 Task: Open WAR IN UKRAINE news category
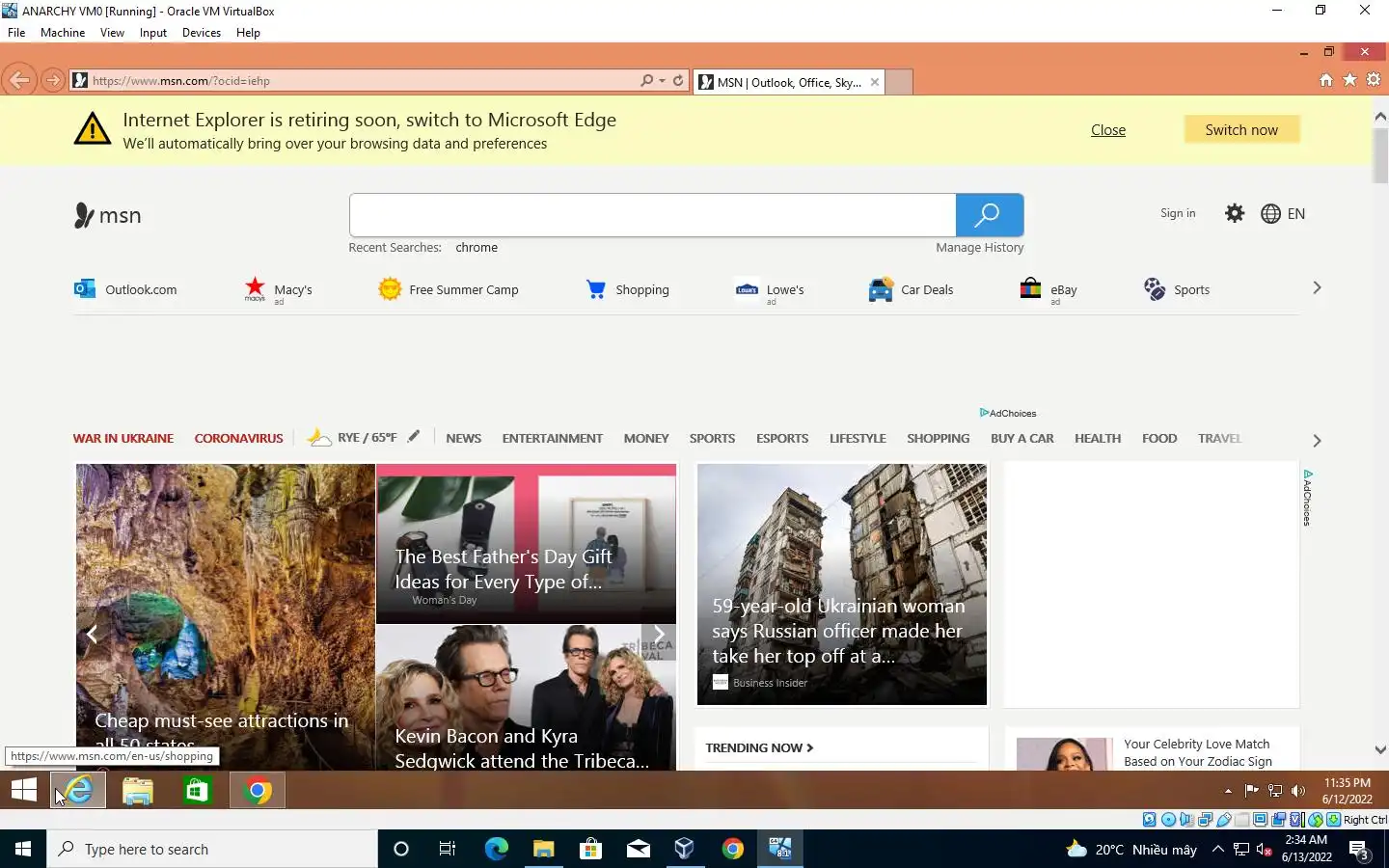123,438
